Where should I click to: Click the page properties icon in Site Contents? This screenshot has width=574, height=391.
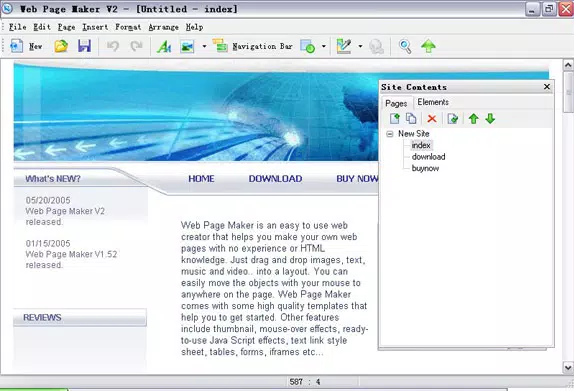[x=453, y=119]
